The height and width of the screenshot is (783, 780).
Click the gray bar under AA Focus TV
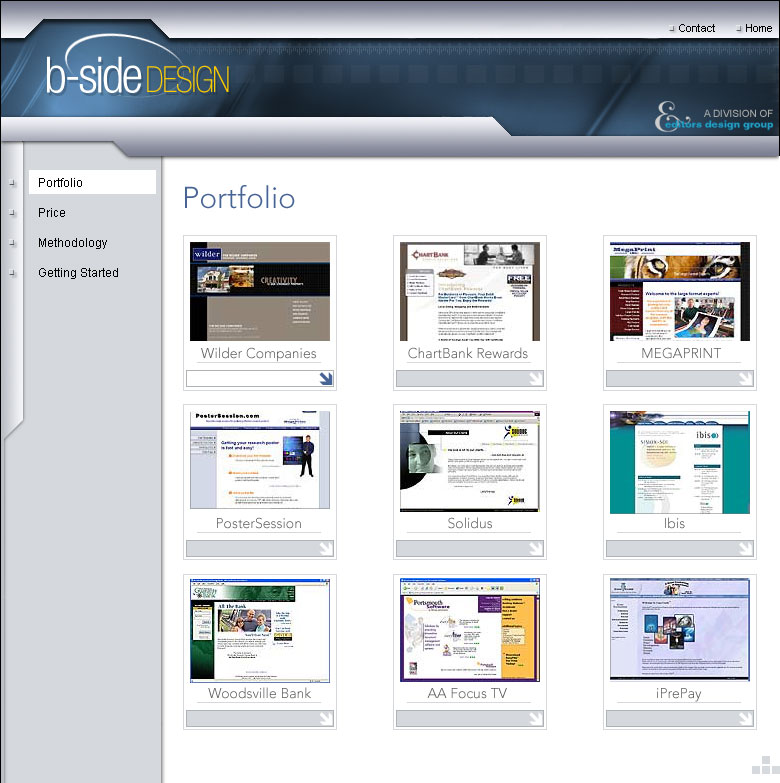point(470,718)
